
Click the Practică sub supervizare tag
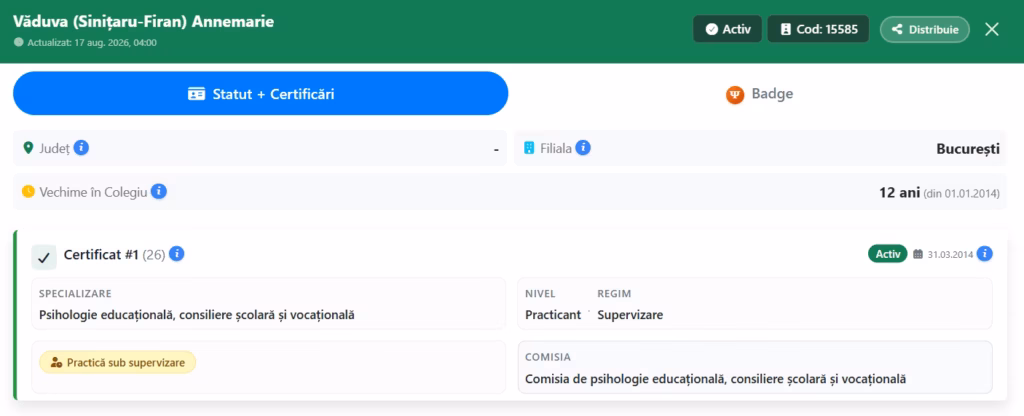[118, 362]
